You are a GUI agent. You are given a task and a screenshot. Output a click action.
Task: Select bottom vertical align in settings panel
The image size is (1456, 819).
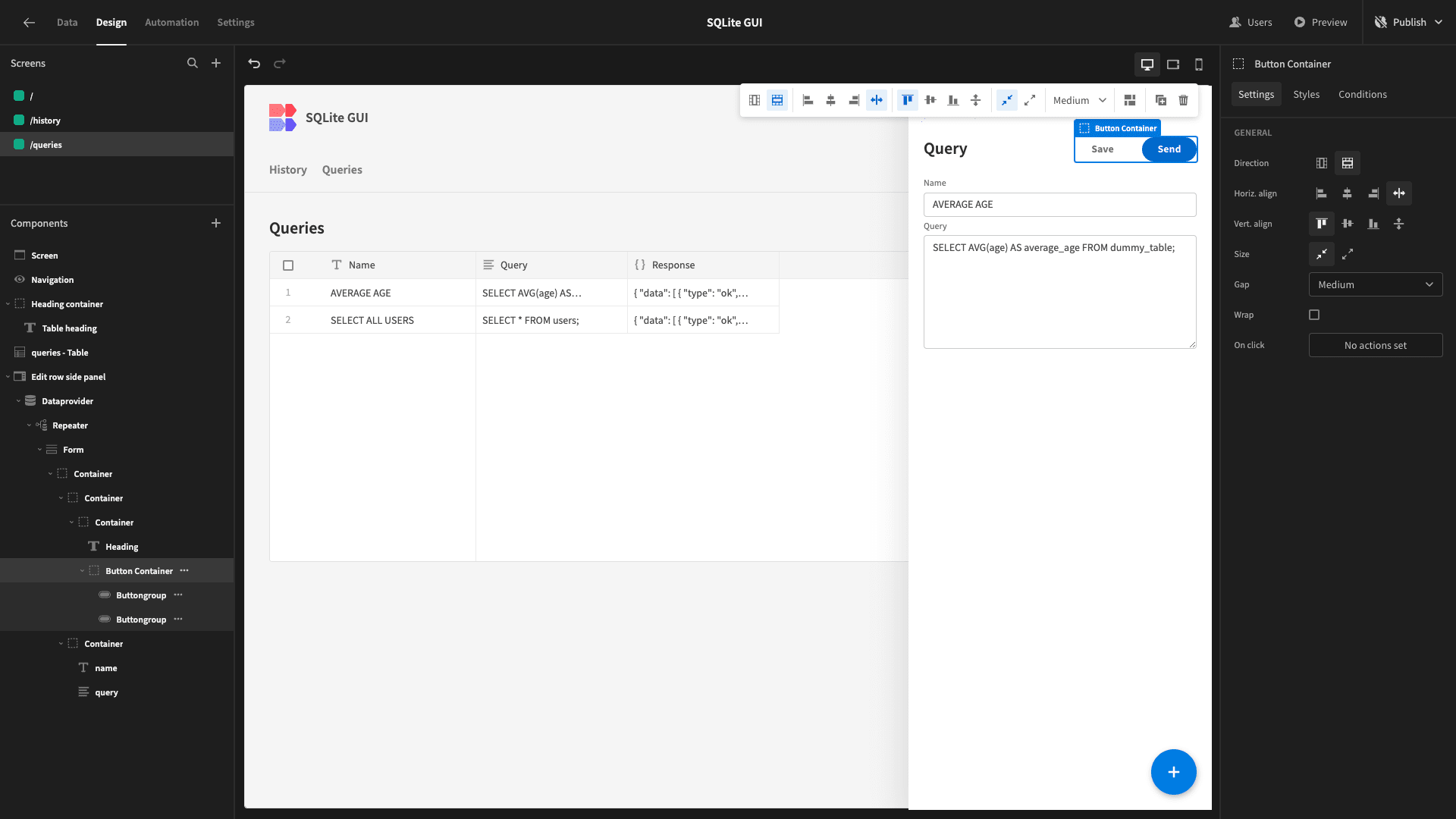point(1373,224)
